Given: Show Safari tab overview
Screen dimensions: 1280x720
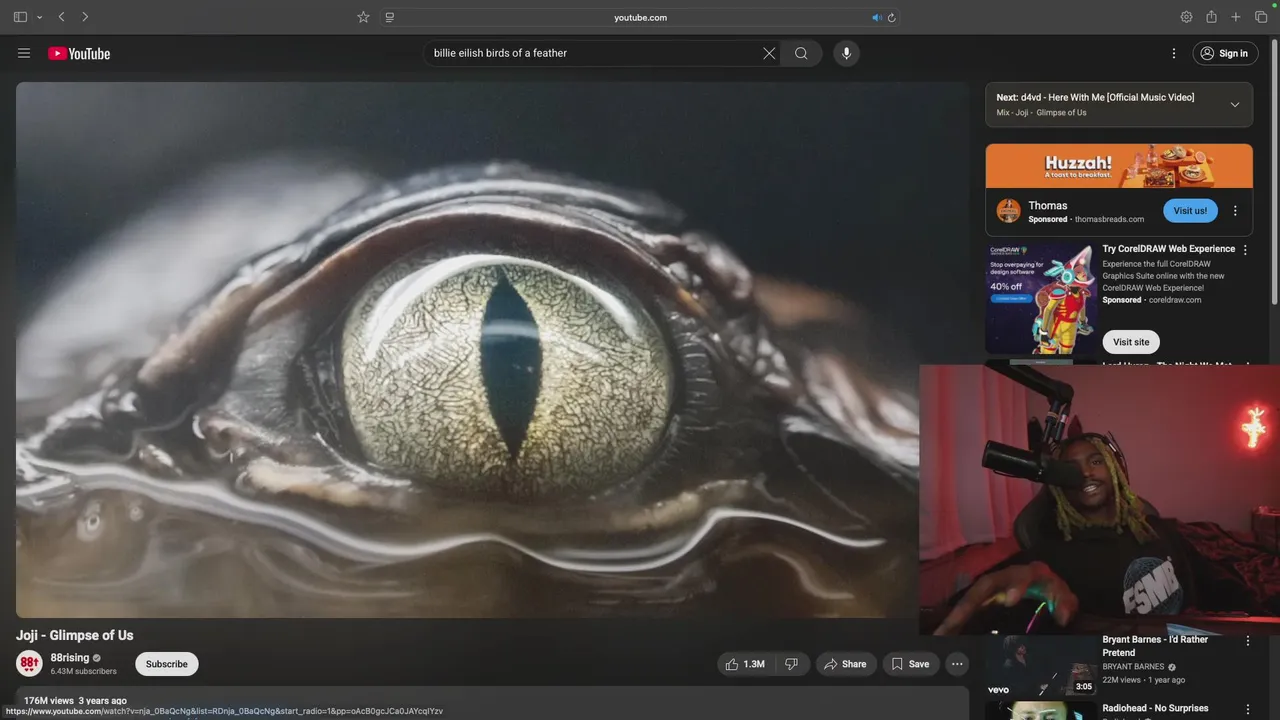Looking at the screenshot, I should pyautogui.click(x=1261, y=17).
